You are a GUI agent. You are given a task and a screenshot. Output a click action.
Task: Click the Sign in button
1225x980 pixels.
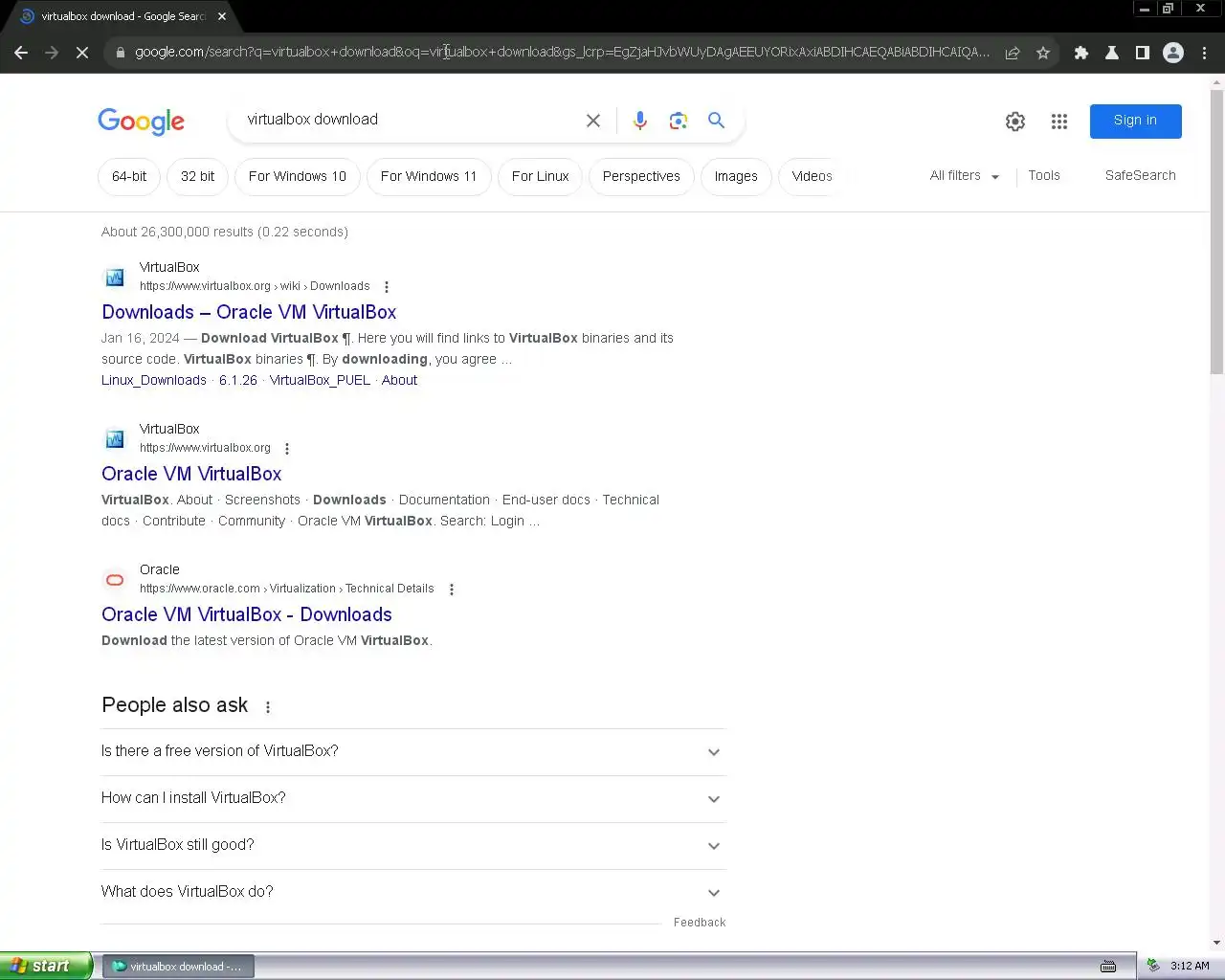(x=1135, y=121)
